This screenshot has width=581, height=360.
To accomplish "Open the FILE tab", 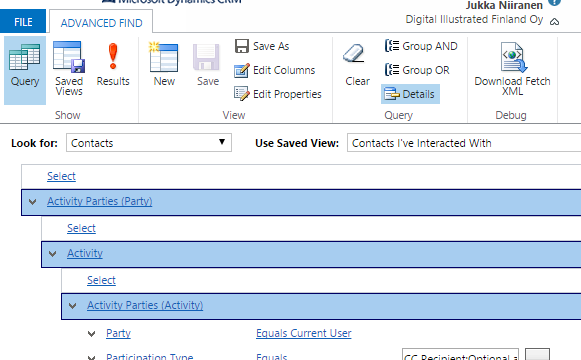I will tap(23, 22).
